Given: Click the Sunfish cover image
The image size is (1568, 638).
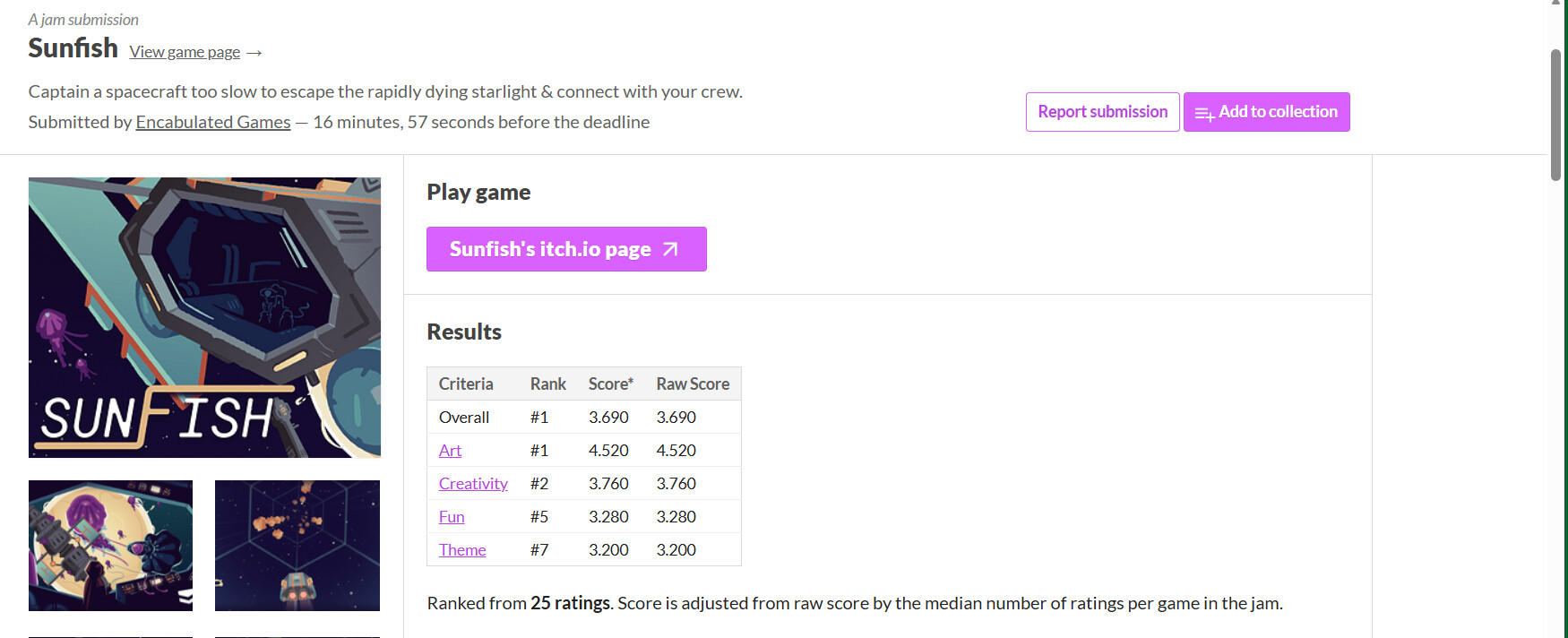Looking at the screenshot, I should tap(204, 317).
